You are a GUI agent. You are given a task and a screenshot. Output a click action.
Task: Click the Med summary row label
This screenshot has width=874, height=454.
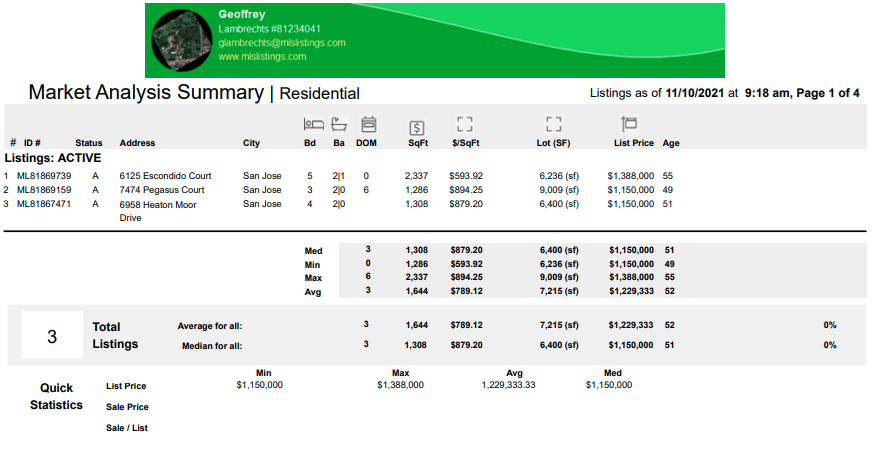click(313, 251)
